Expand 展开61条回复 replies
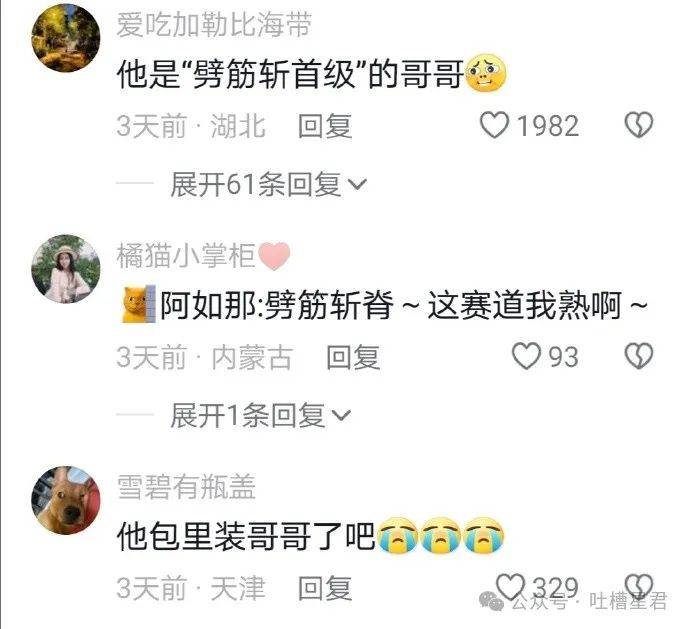 click(255, 184)
